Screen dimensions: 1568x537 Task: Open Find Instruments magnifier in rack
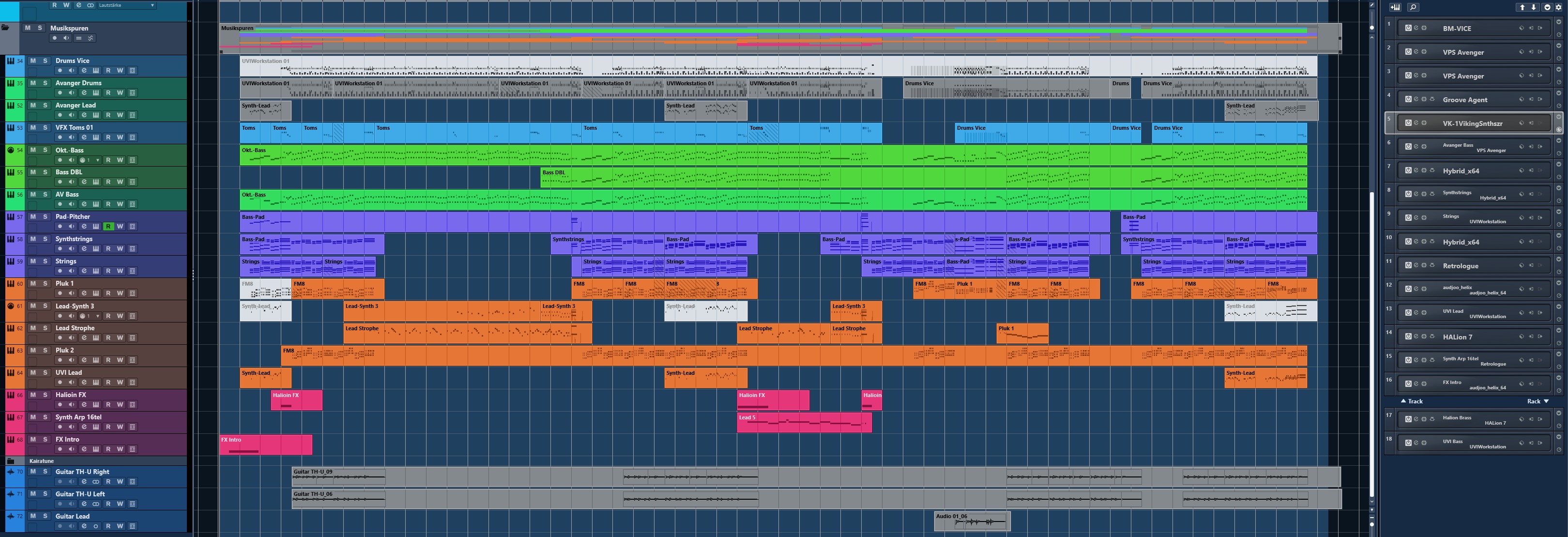click(x=1414, y=7)
